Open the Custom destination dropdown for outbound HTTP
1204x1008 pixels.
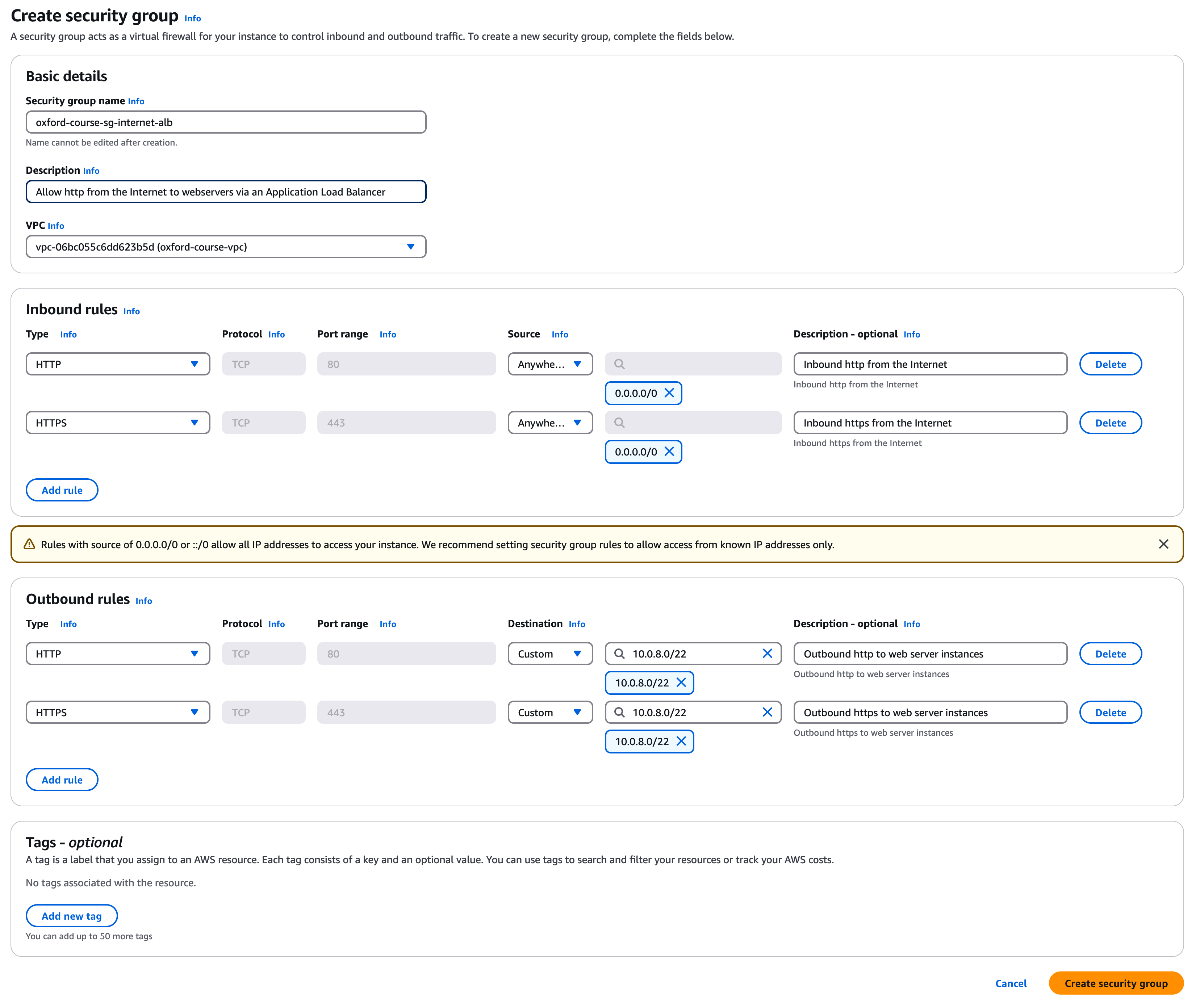pyautogui.click(x=550, y=654)
